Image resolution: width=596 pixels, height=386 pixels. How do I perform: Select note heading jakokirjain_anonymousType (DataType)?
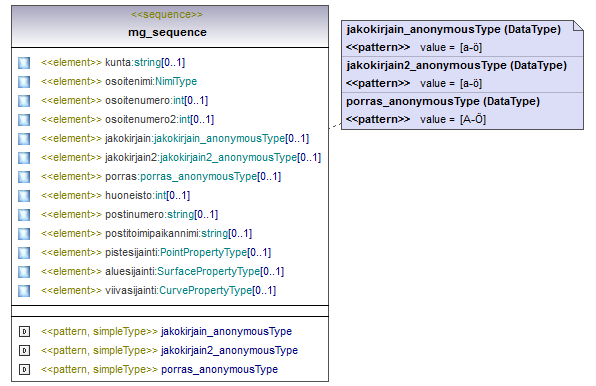point(453,29)
